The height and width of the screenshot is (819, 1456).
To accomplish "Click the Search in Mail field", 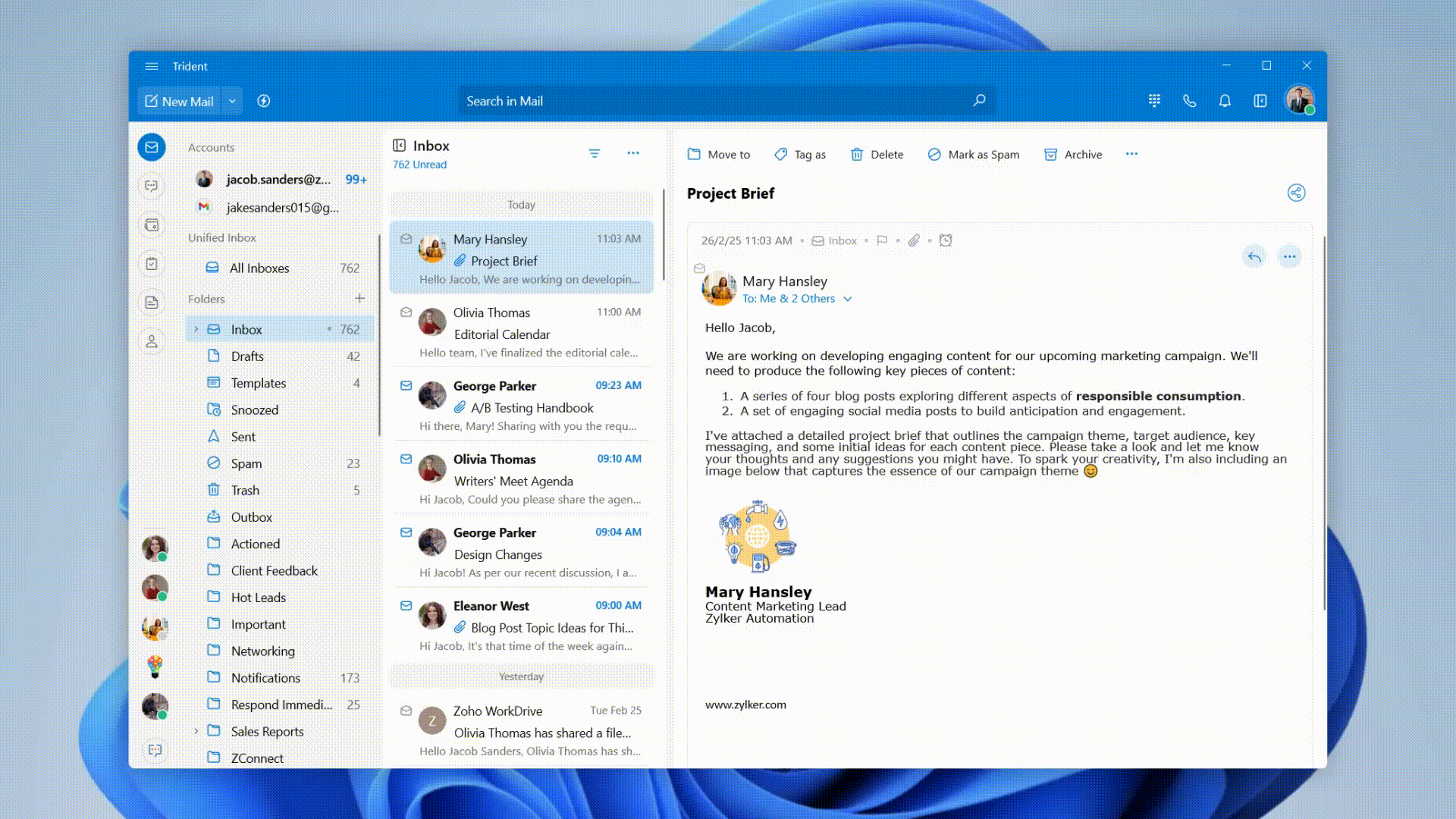I will (713, 101).
